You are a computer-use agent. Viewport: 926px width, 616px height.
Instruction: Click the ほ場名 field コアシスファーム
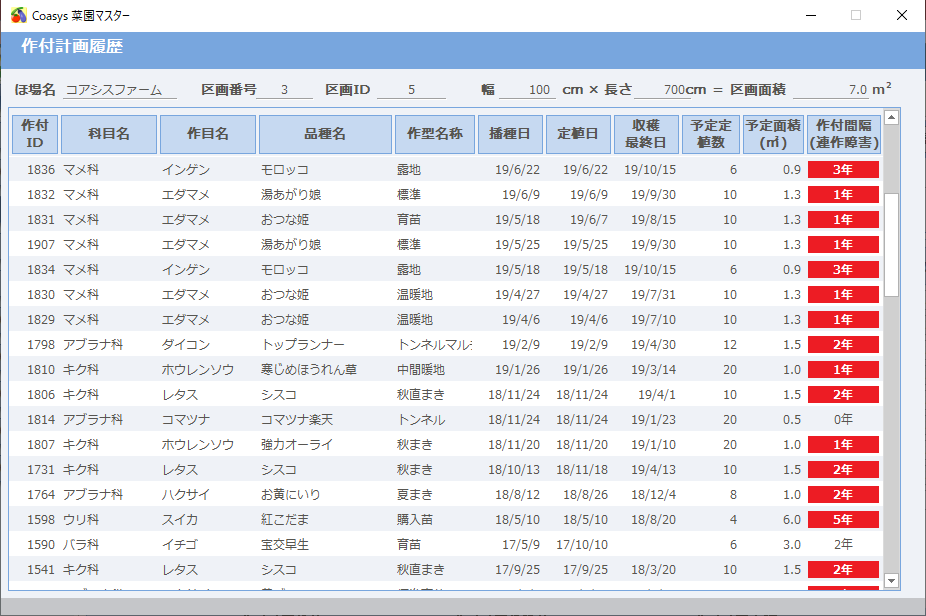tap(120, 90)
